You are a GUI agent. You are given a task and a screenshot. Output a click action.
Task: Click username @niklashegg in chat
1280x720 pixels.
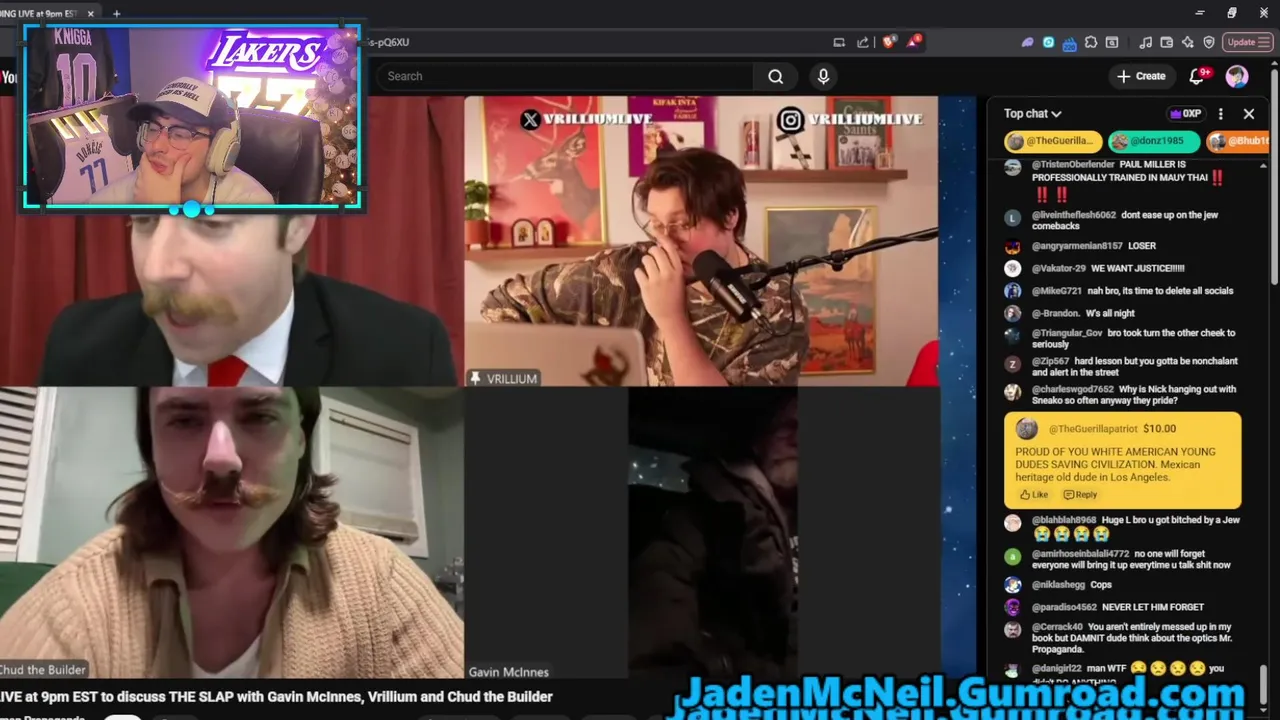click(x=1058, y=585)
